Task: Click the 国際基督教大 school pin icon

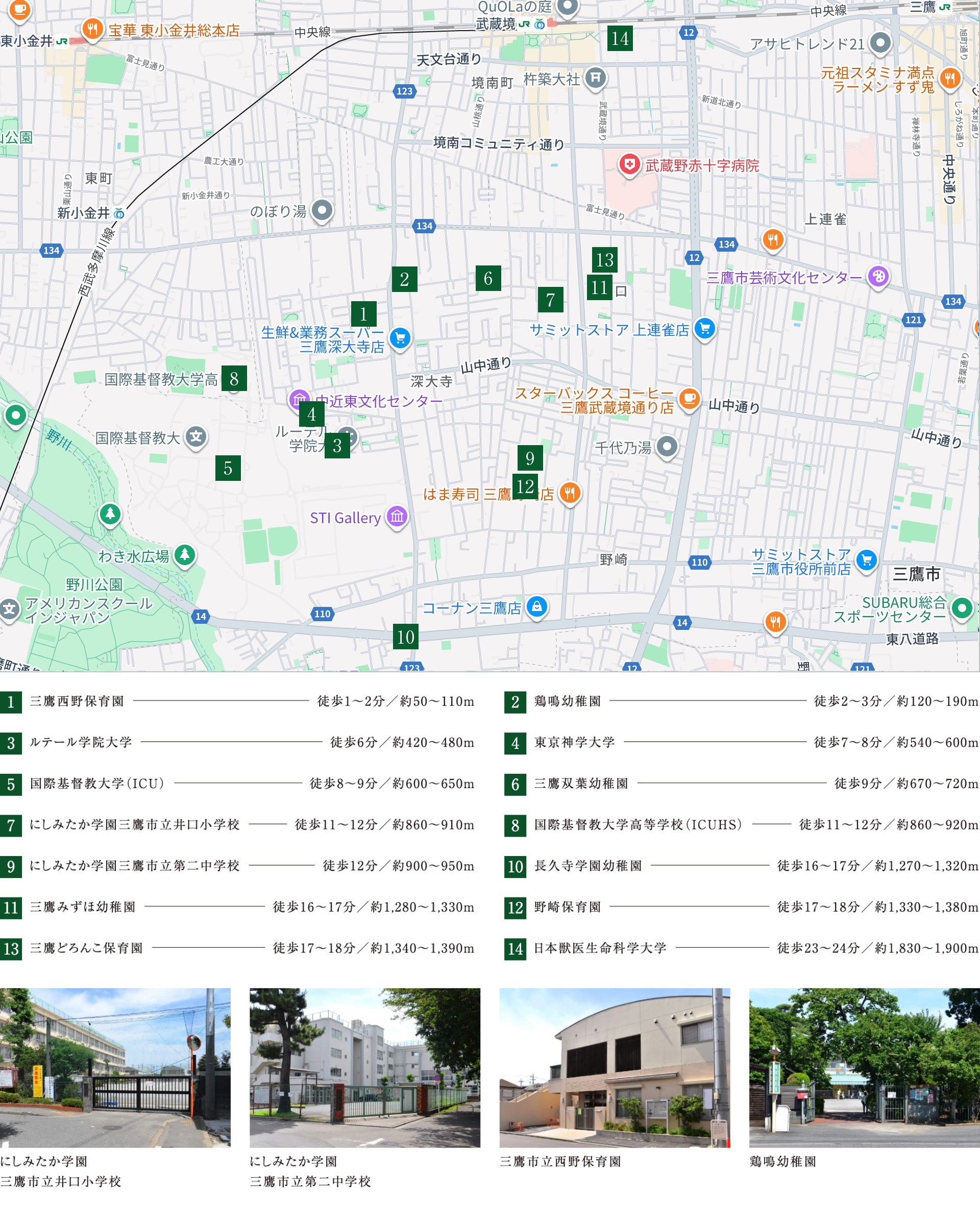Action: point(196,436)
